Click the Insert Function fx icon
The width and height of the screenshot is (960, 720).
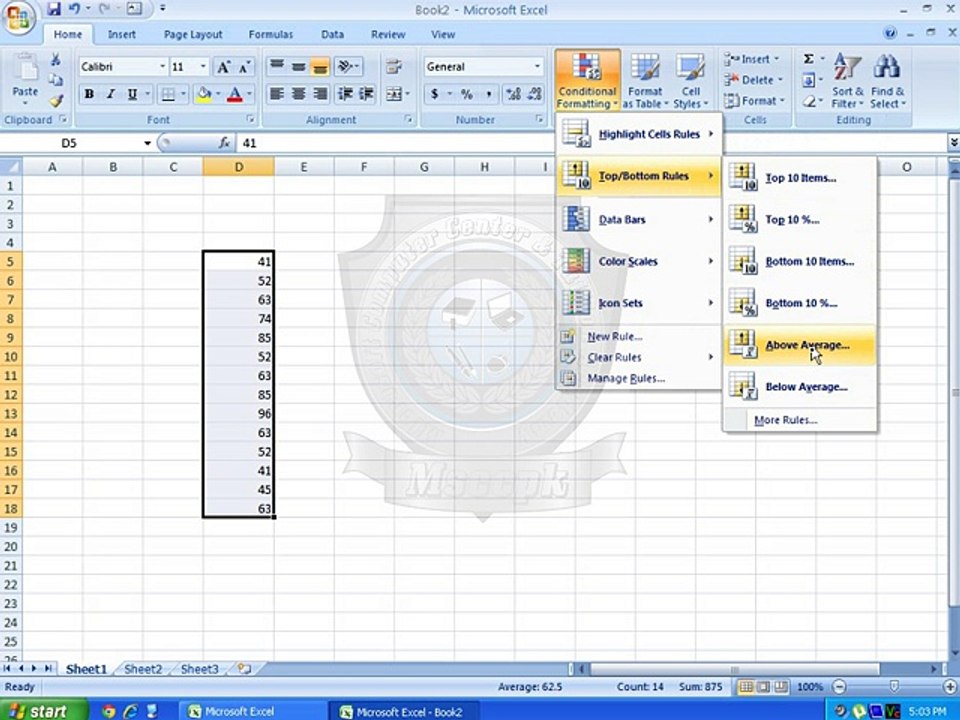[x=225, y=143]
